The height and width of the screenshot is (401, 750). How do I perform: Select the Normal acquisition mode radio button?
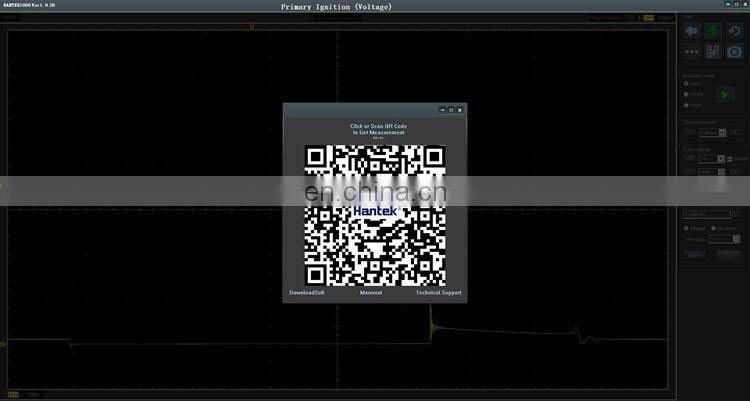click(x=686, y=94)
